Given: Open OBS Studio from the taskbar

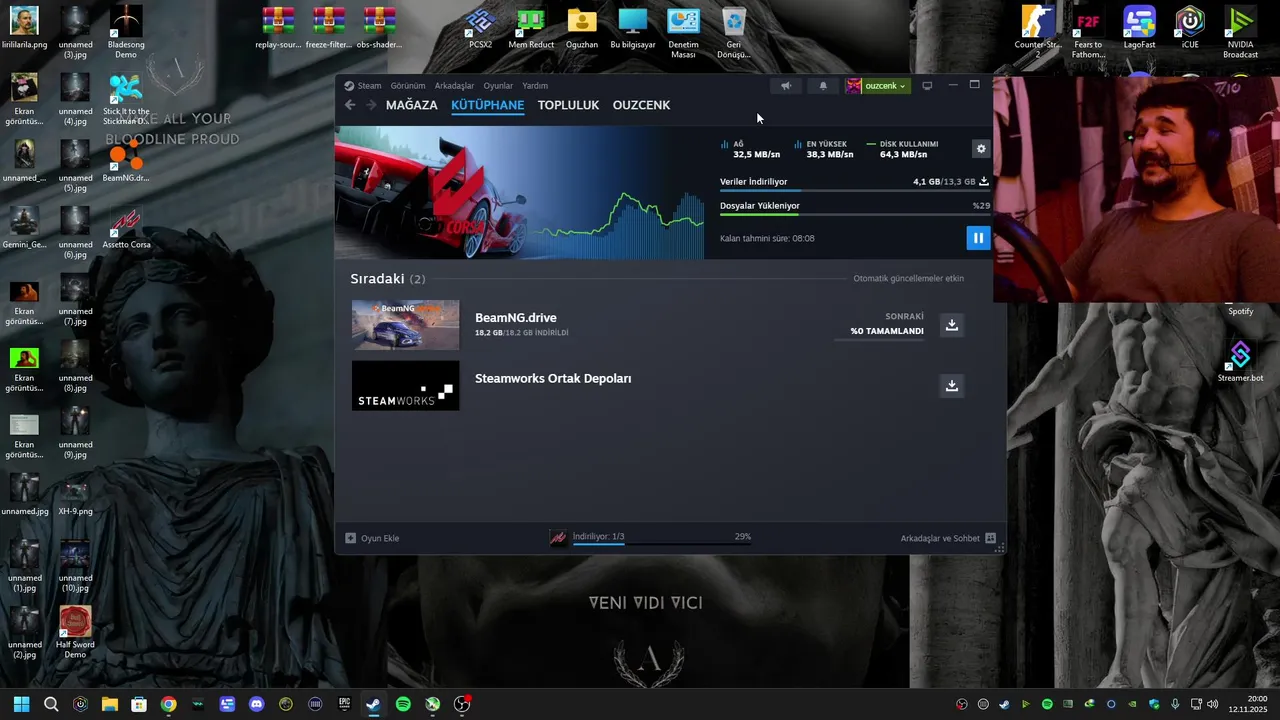Looking at the screenshot, I should (462, 704).
